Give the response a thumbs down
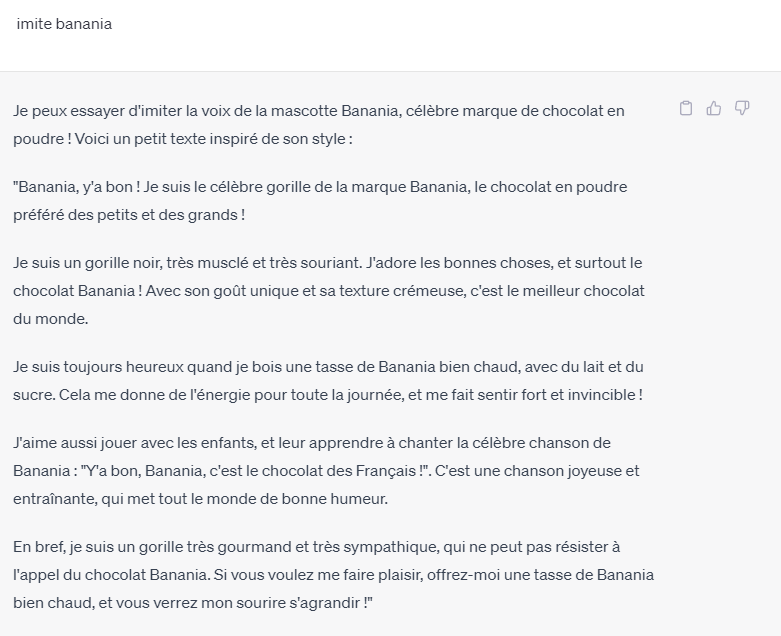This screenshot has width=781, height=636. pyautogui.click(x=742, y=108)
